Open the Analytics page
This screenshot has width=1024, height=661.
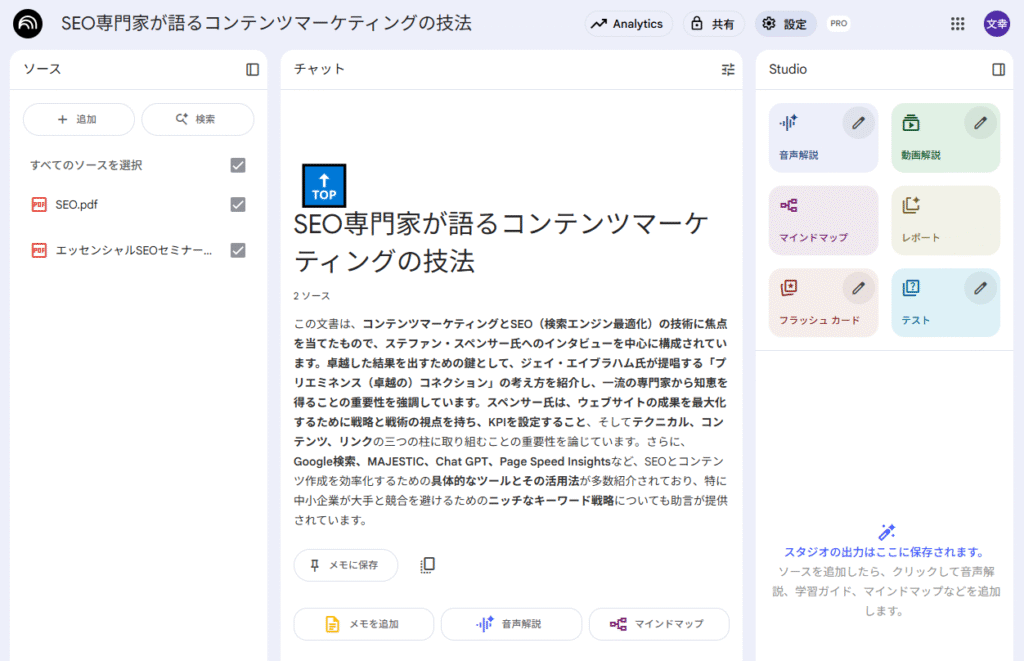[x=628, y=24]
